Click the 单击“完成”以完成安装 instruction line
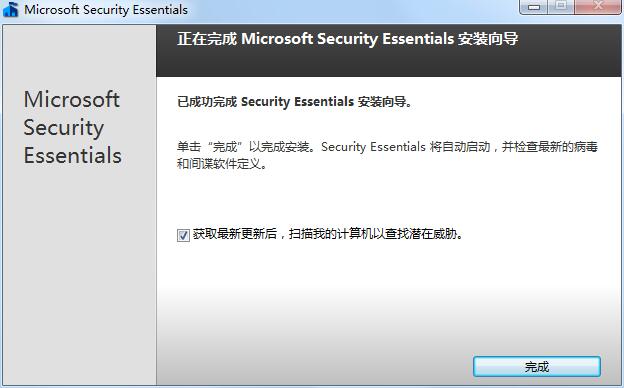The image size is (624, 388). pyautogui.click(x=246, y=147)
